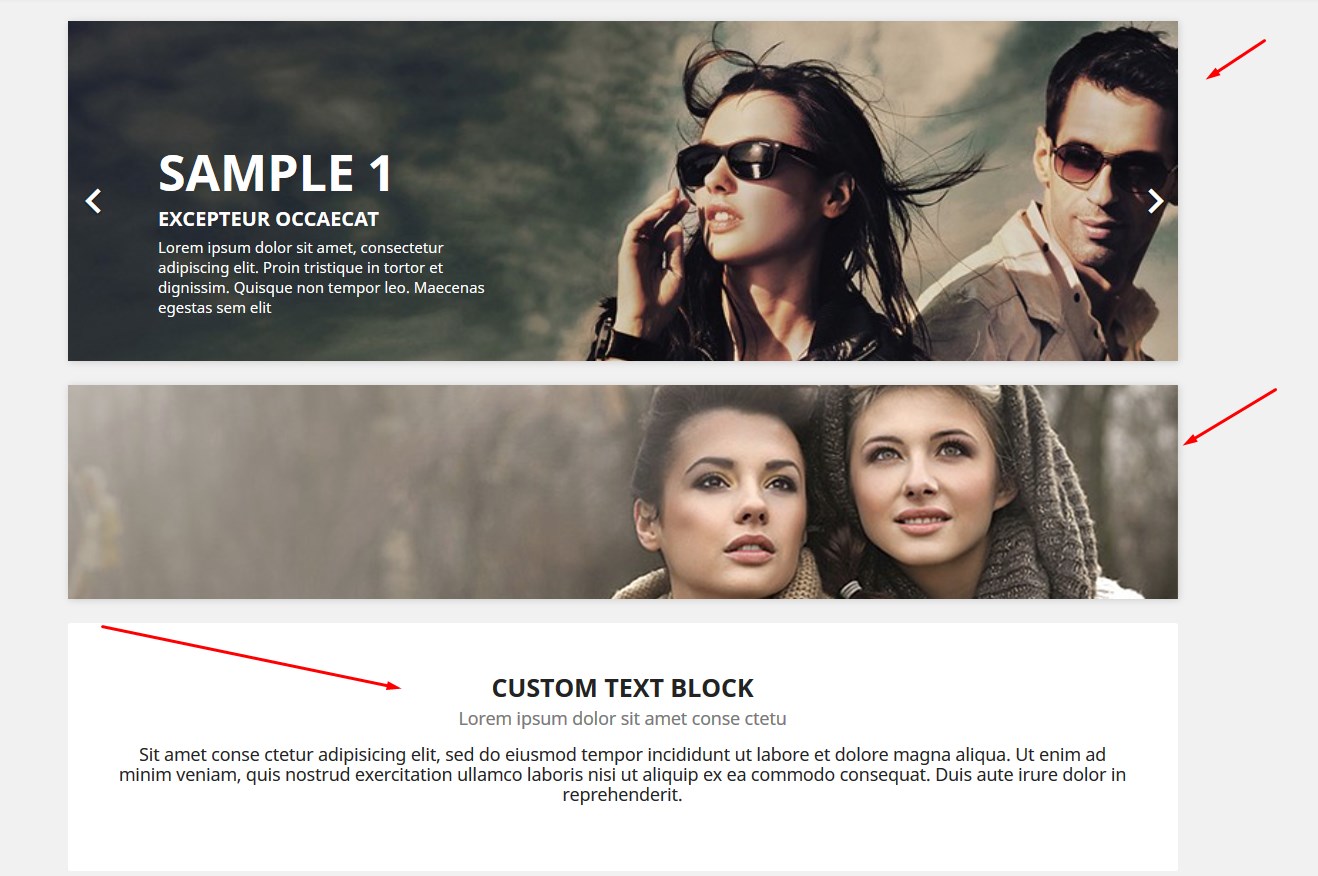Viewport: 1318px width, 876px height.
Task: Advance to the next slide with right chevron
Action: (x=1155, y=201)
